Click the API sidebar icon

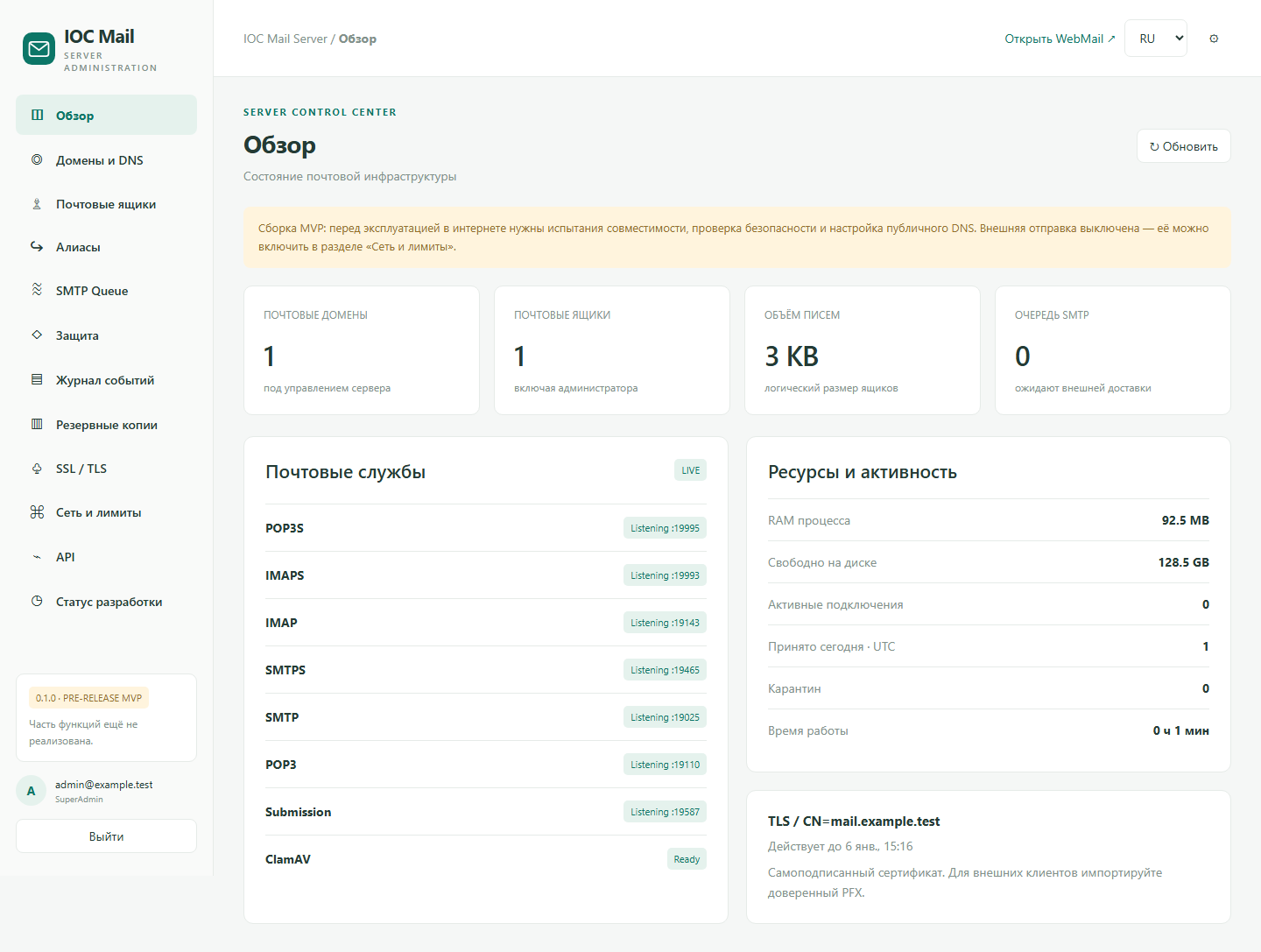[37, 557]
